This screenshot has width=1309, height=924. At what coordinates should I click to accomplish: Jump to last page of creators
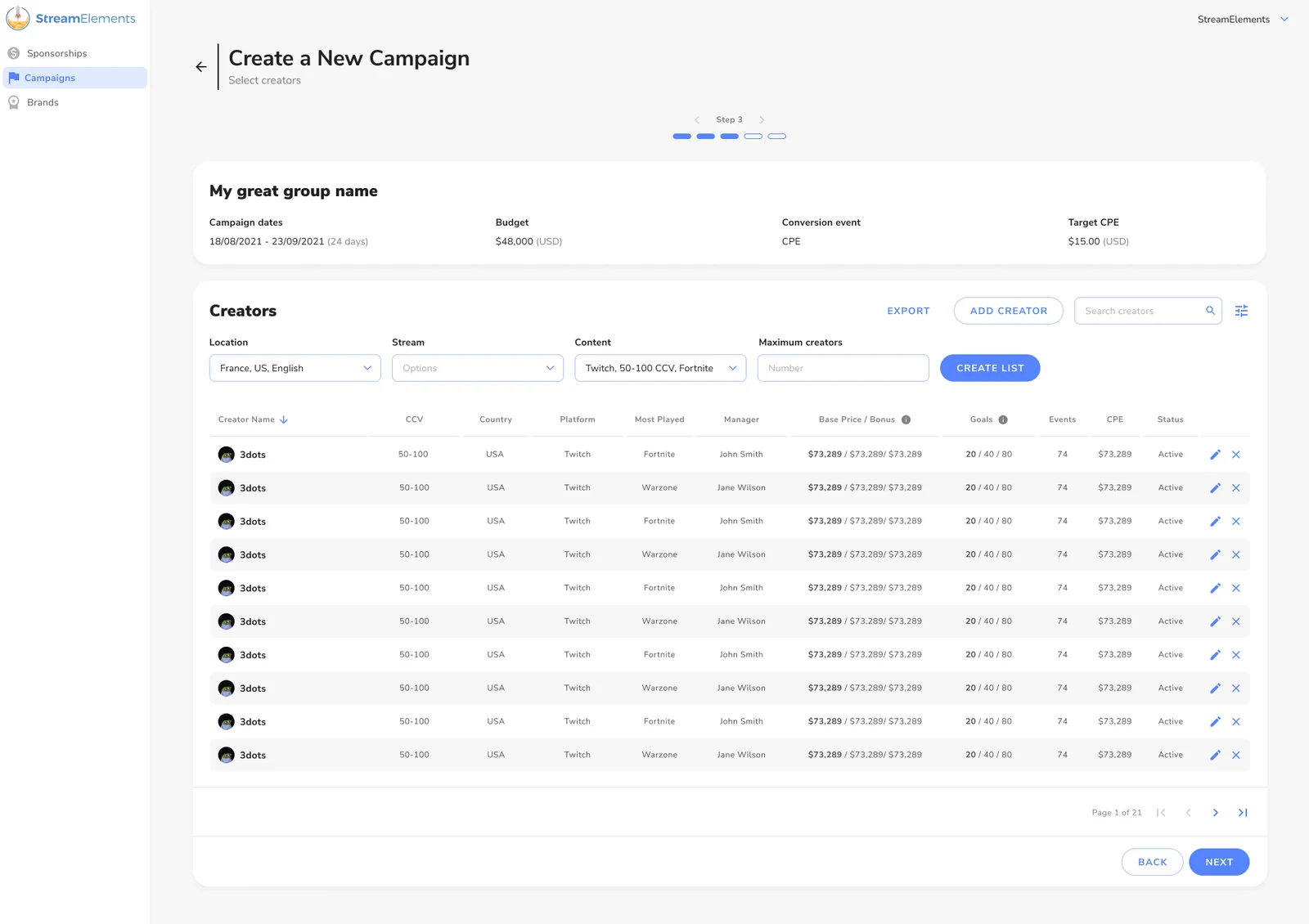(x=1243, y=813)
